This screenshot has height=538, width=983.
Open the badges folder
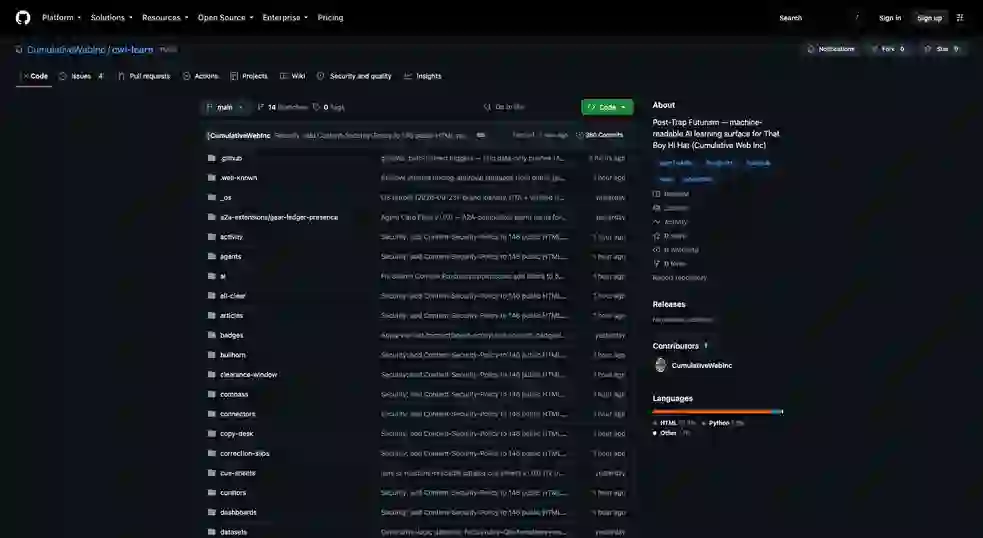coord(231,335)
